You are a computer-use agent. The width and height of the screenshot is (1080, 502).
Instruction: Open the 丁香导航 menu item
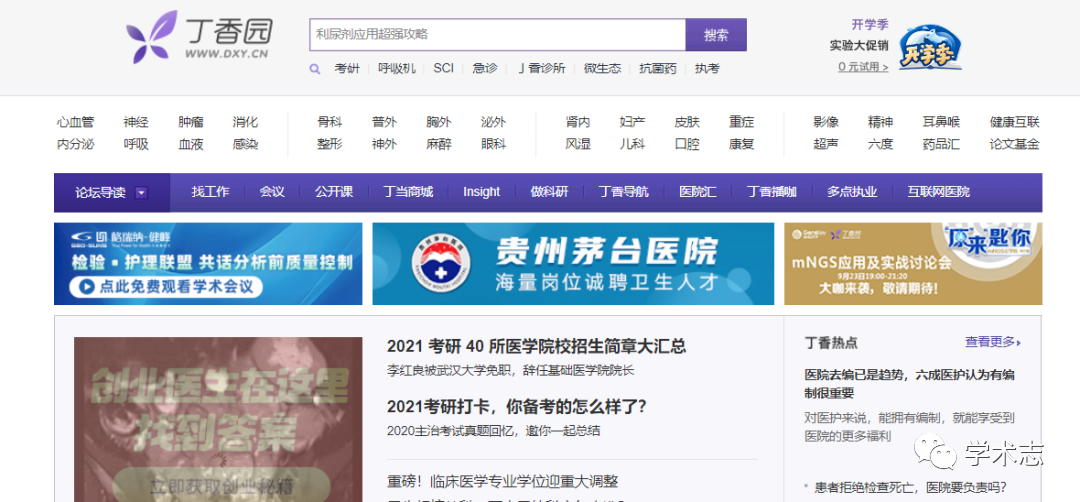click(624, 192)
